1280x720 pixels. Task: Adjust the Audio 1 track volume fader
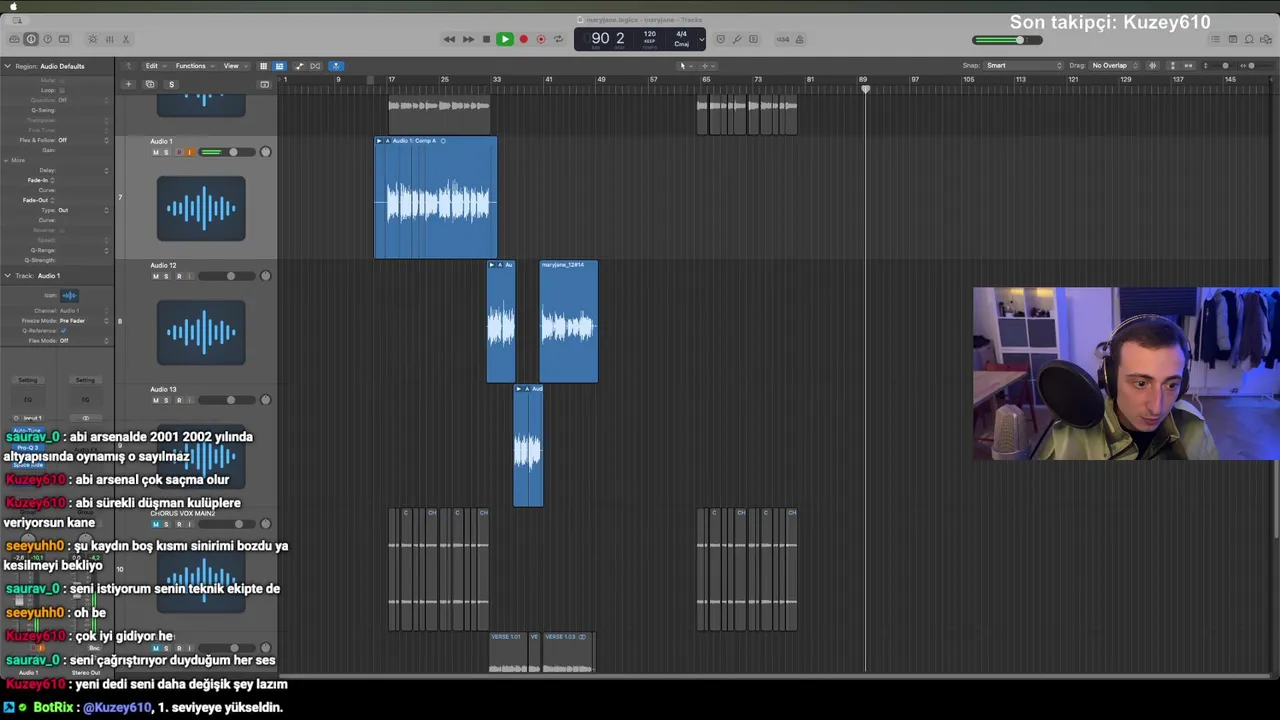227,152
